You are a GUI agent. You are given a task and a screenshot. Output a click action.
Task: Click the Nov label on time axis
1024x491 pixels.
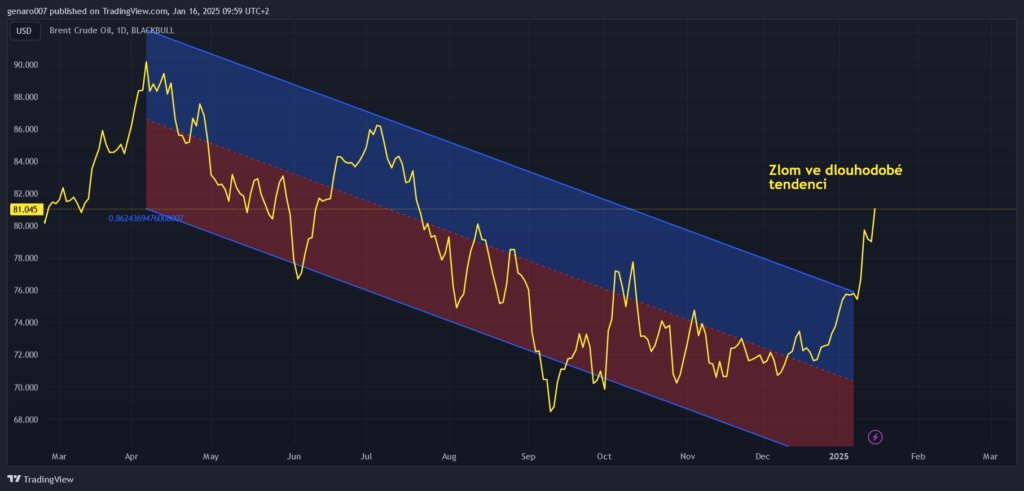(687, 456)
